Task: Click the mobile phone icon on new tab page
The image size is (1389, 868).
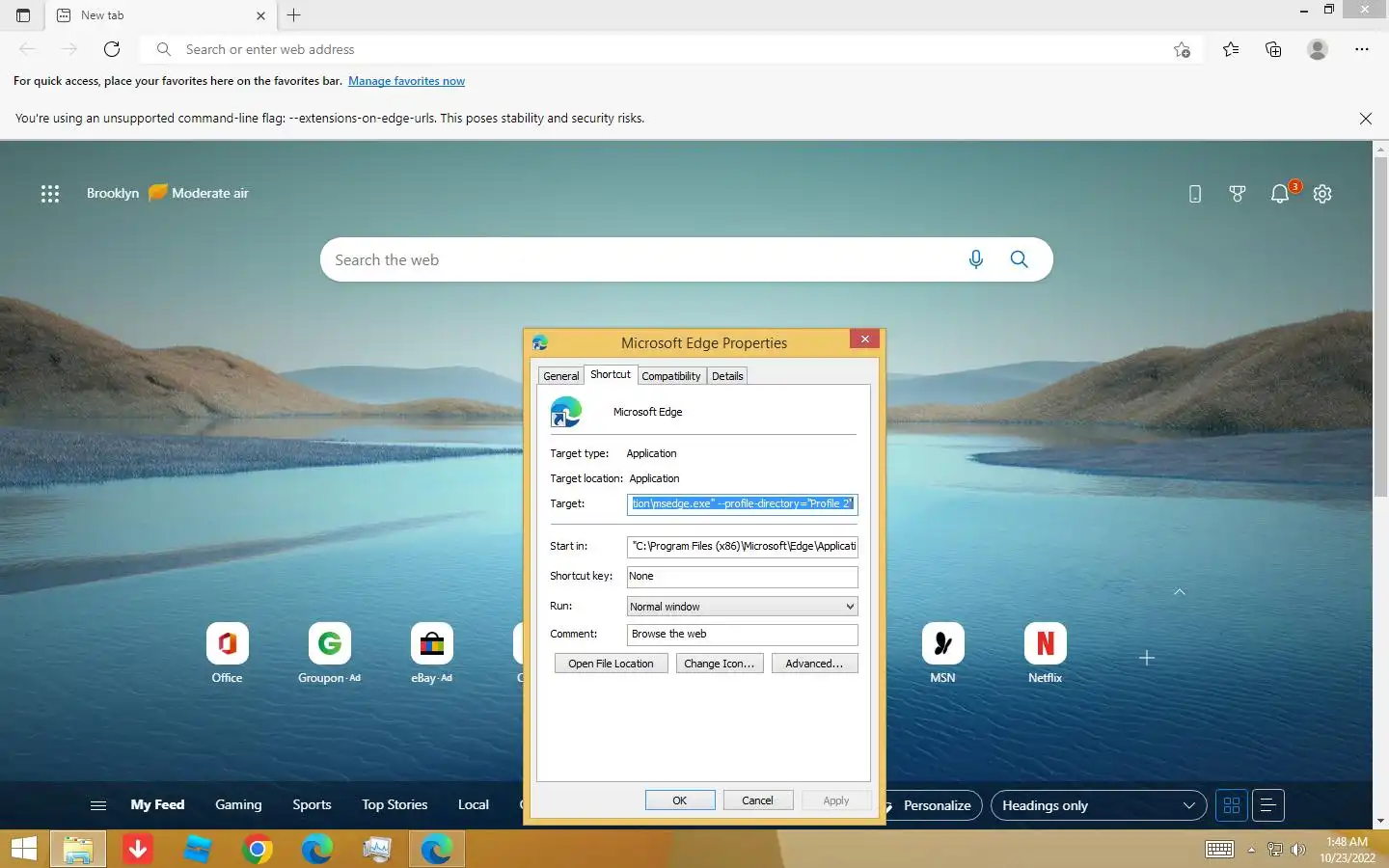Action: (x=1195, y=194)
